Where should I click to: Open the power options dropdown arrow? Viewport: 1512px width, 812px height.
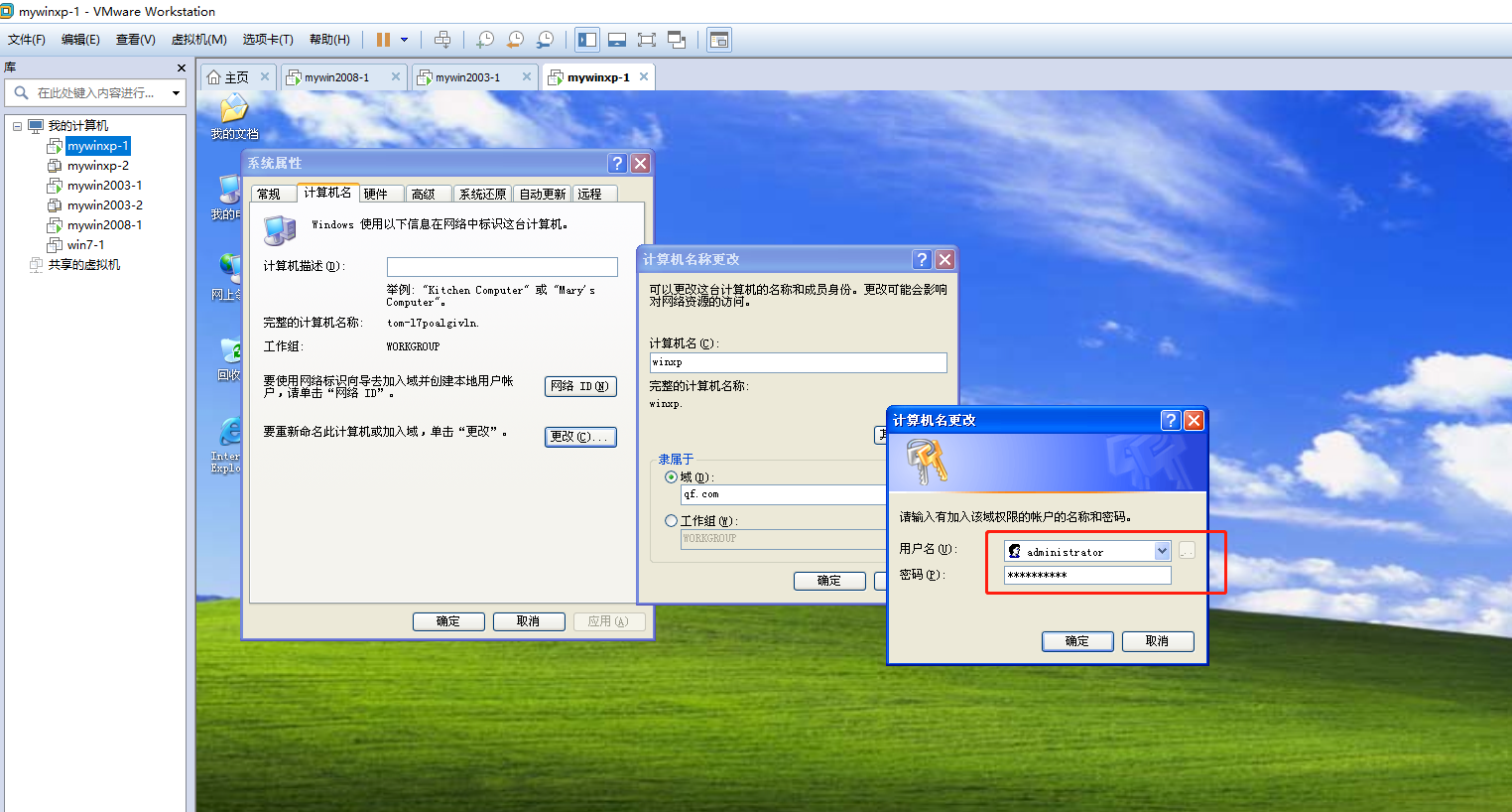pos(404,40)
